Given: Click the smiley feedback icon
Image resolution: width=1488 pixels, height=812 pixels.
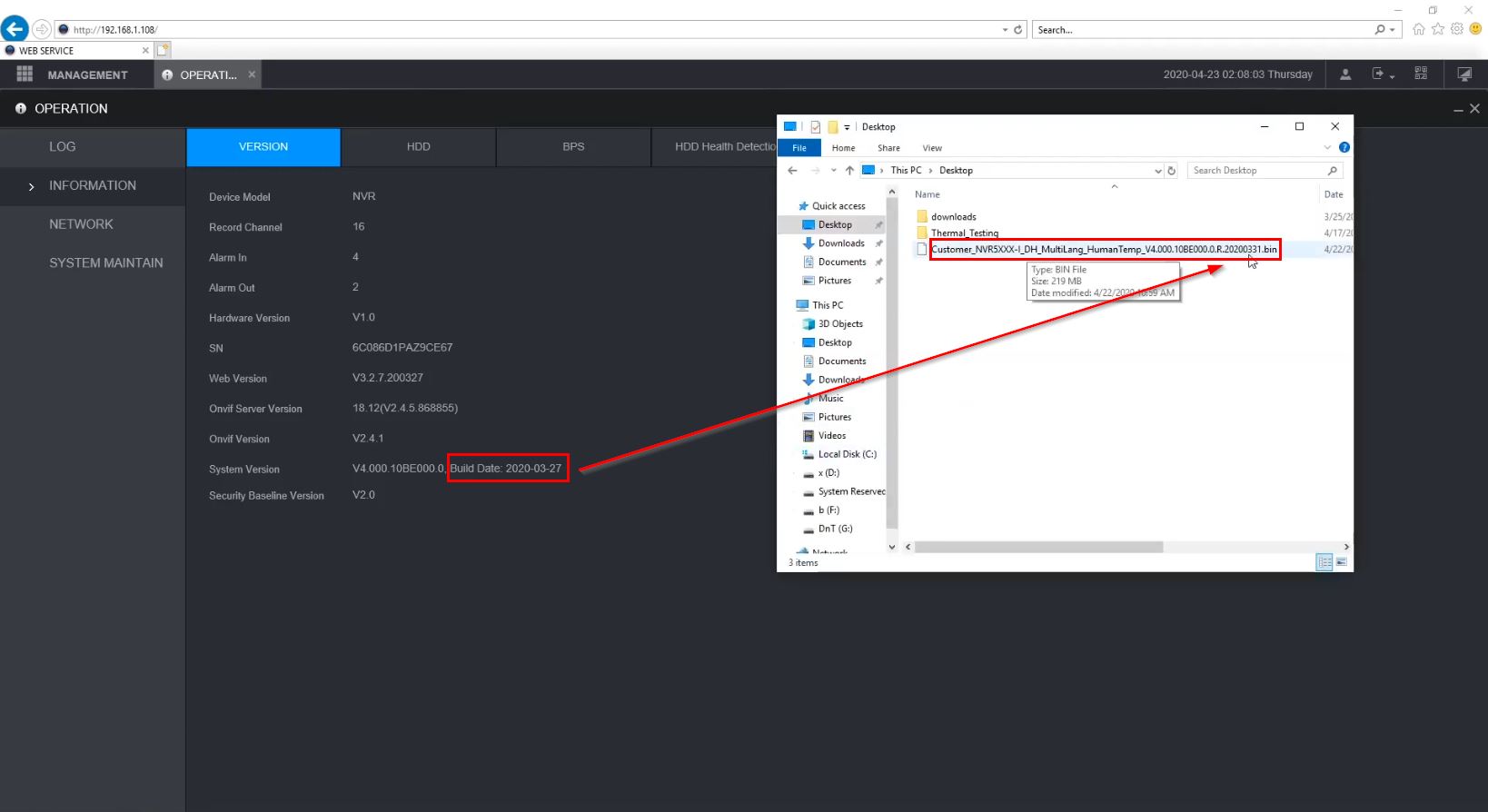Looking at the screenshot, I should pyautogui.click(x=1476, y=29).
